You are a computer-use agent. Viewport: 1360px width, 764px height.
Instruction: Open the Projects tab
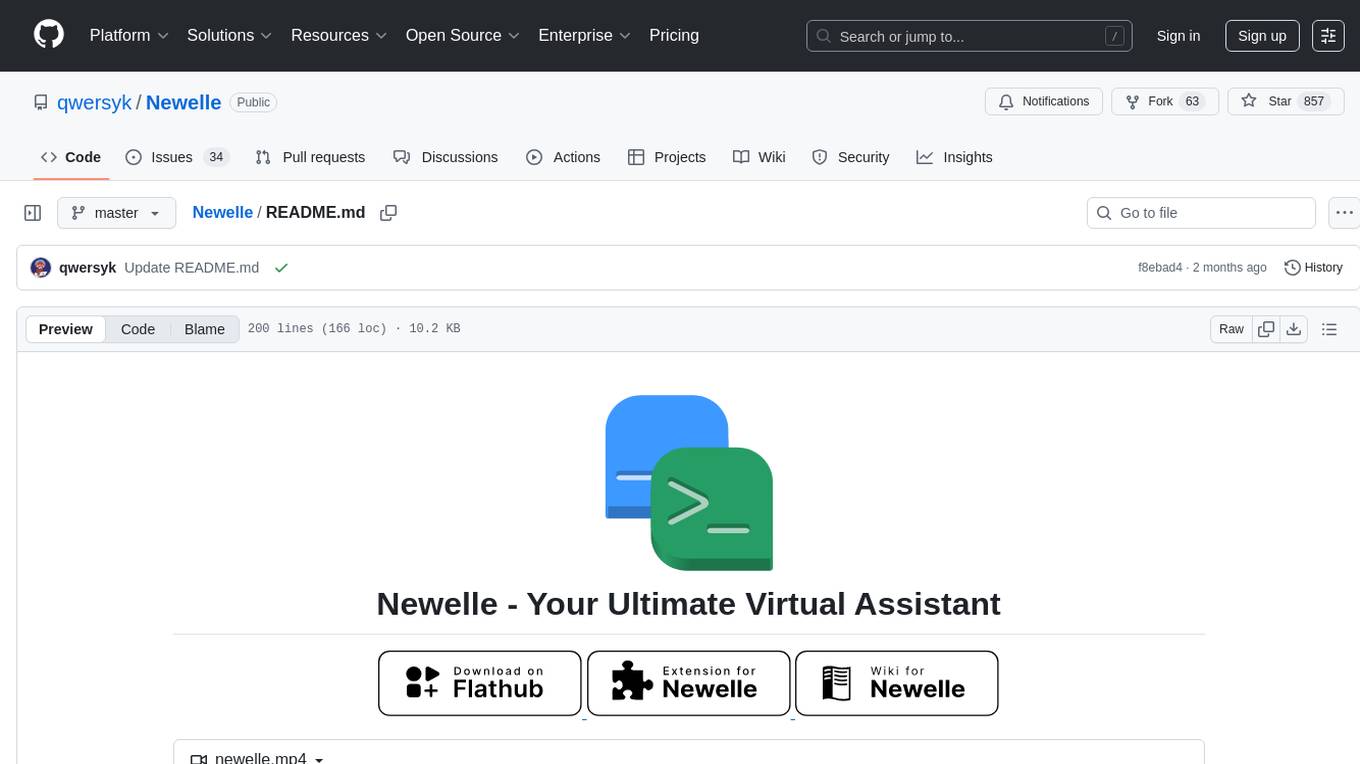coord(667,157)
